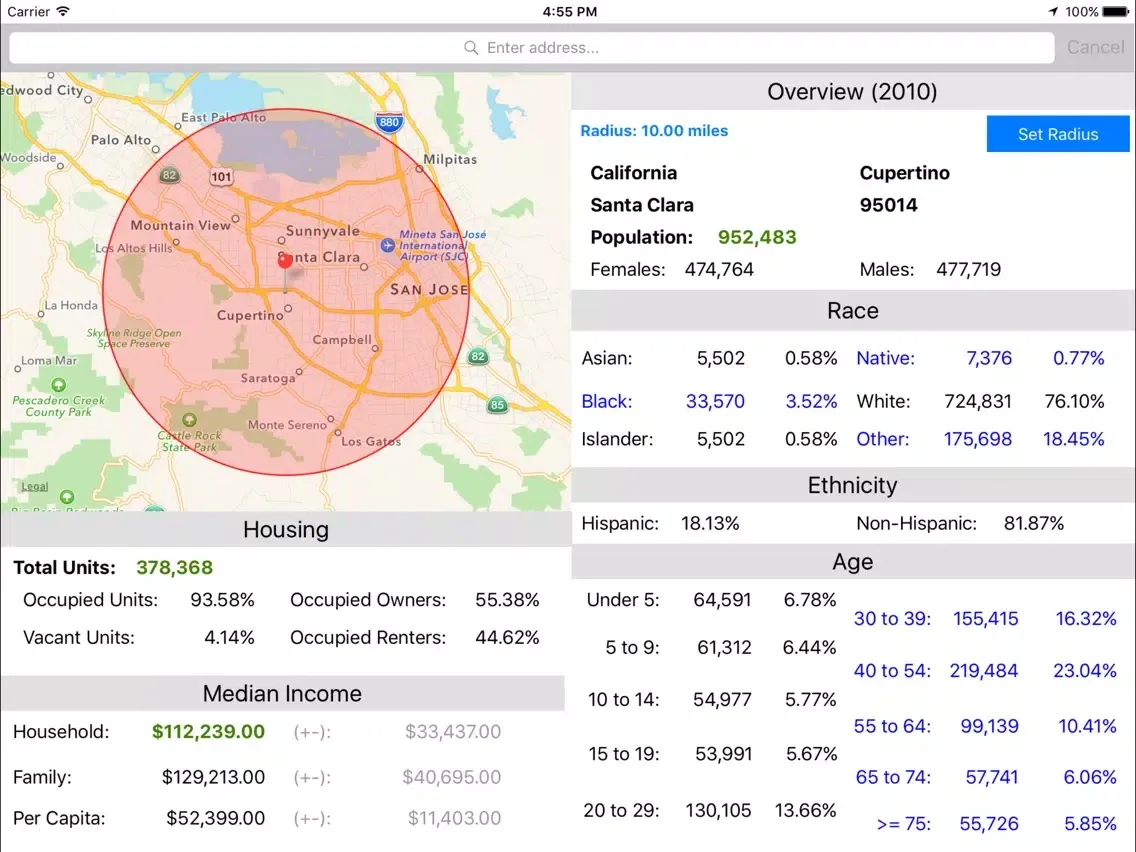Tap the US 101 highway shield
This screenshot has height=852, width=1136.
pyautogui.click(x=221, y=177)
